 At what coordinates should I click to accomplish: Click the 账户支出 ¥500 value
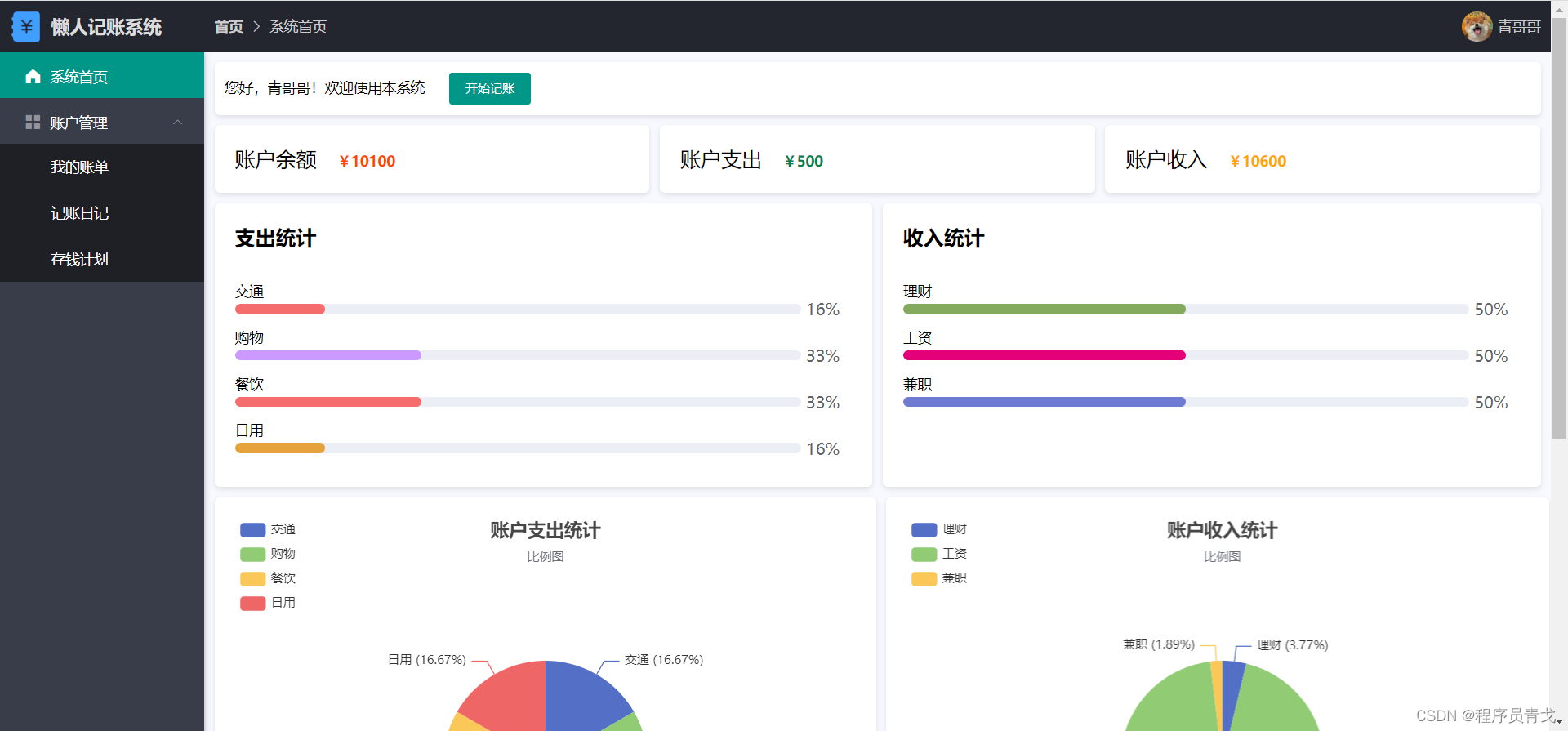[804, 161]
